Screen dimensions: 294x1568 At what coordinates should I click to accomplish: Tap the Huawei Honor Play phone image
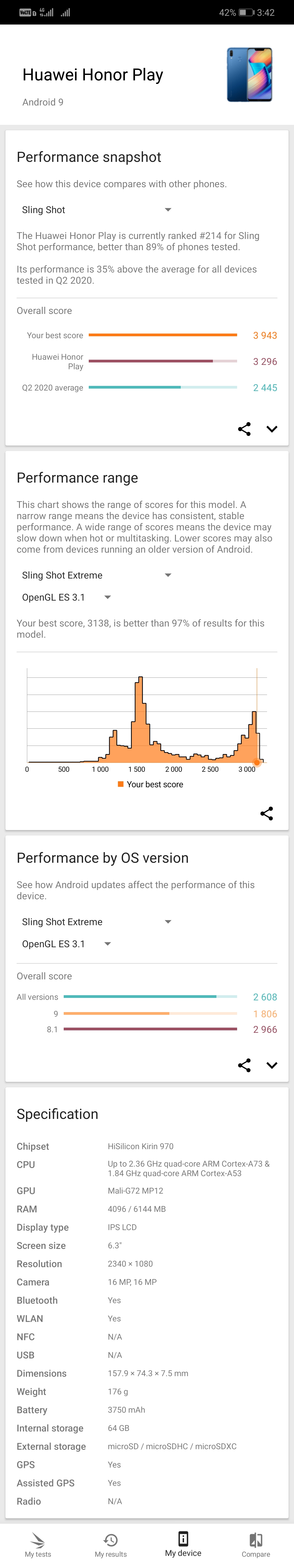click(250, 74)
